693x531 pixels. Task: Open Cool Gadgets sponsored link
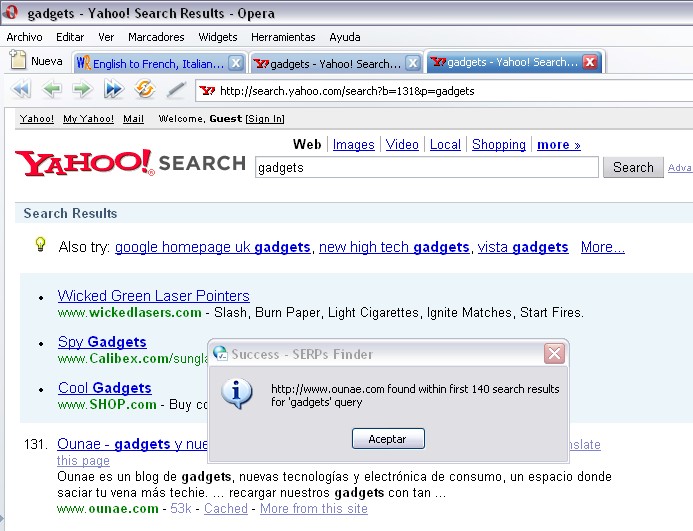pyautogui.click(x=105, y=387)
